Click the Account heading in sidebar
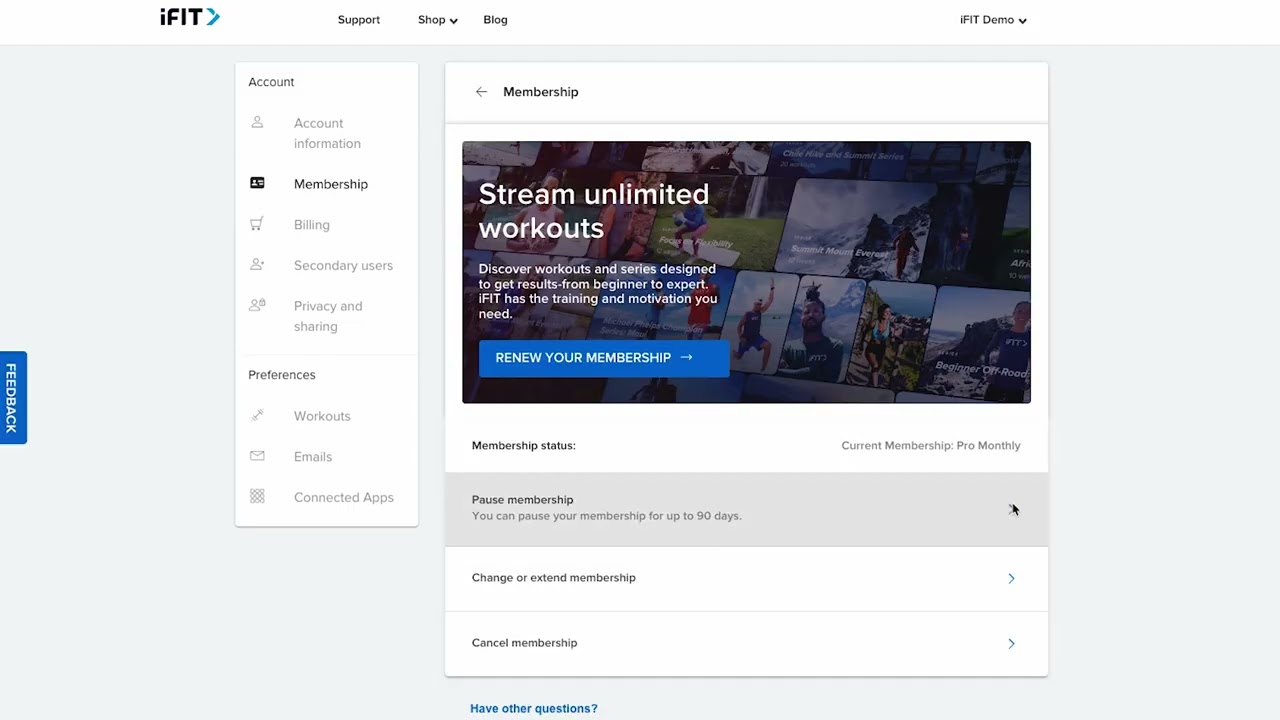Image resolution: width=1280 pixels, height=720 pixels. (271, 82)
